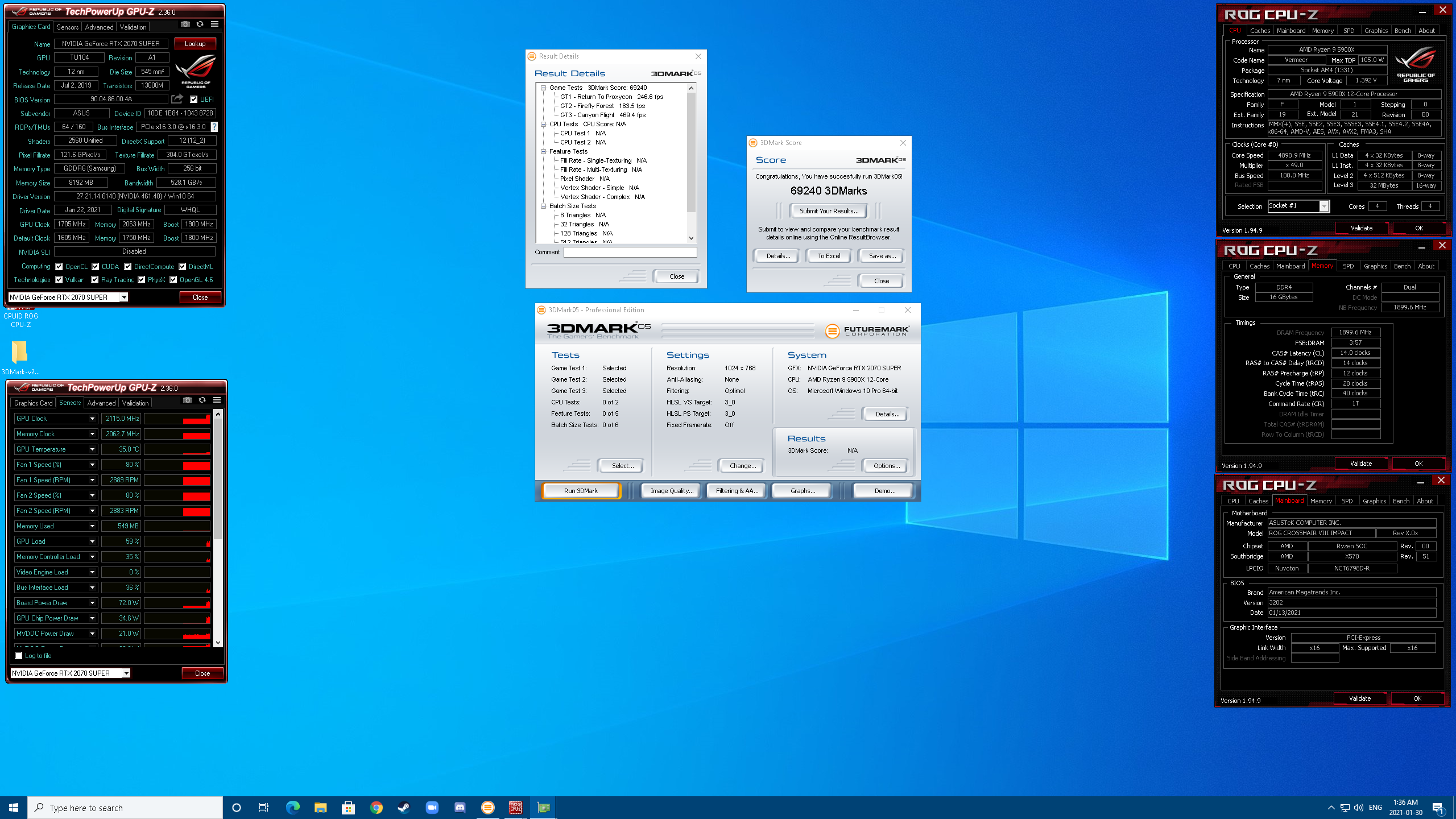Click the BIOS export share icon in GPU-Z
1456x819 pixels.
177,99
